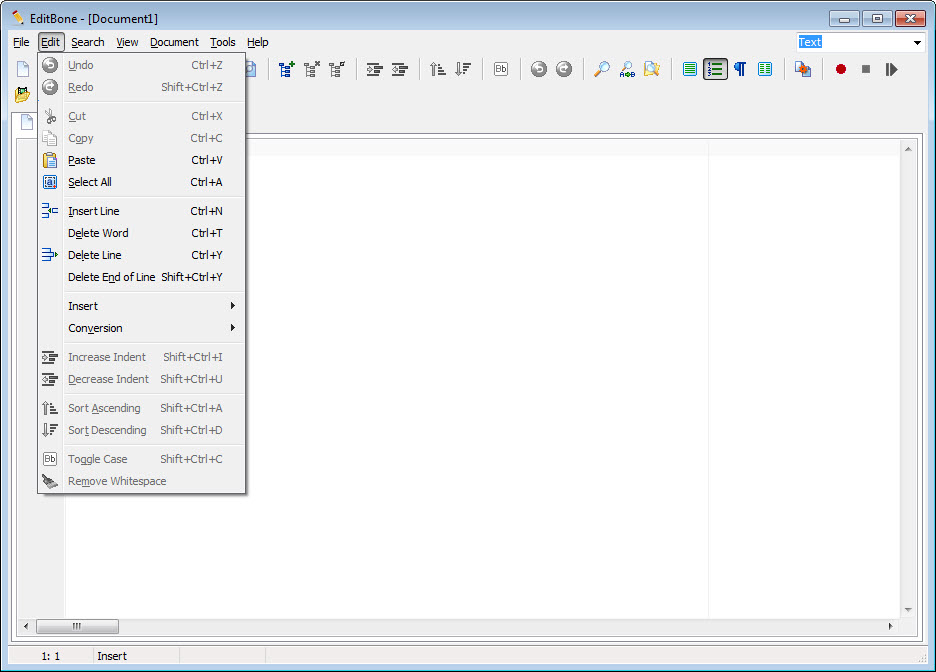
Task: Choose Select All from the Edit menu
Action: [141, 182]
